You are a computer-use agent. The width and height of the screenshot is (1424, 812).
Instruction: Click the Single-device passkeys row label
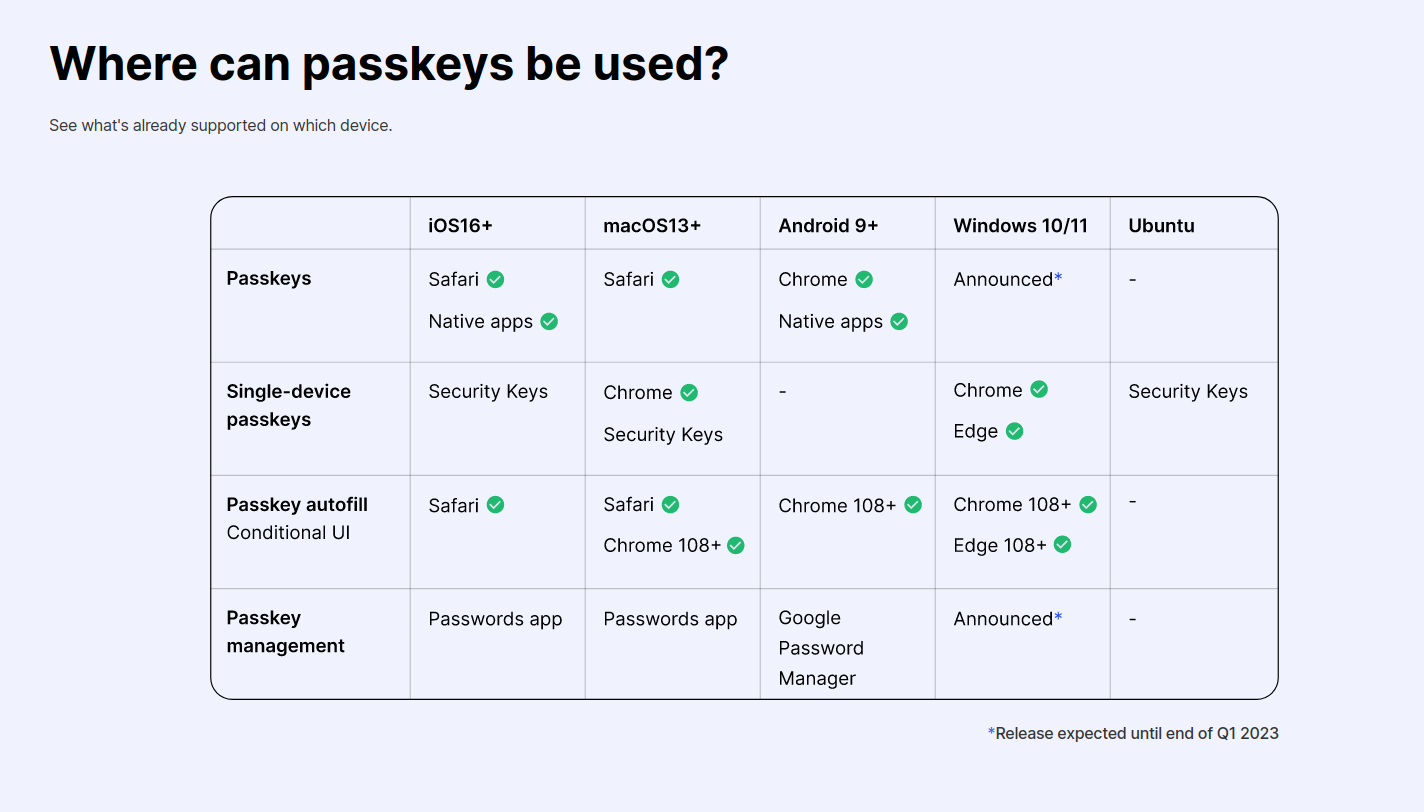288,405
